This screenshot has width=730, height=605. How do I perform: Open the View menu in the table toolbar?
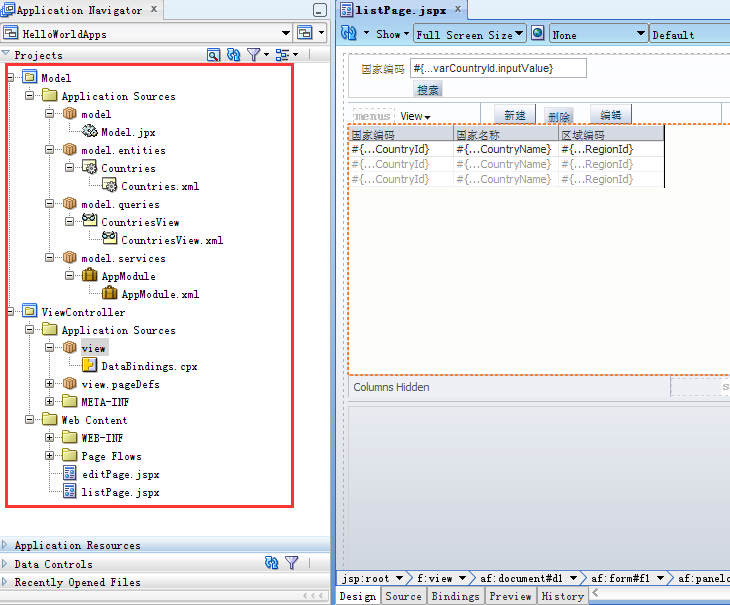point(415,116)
